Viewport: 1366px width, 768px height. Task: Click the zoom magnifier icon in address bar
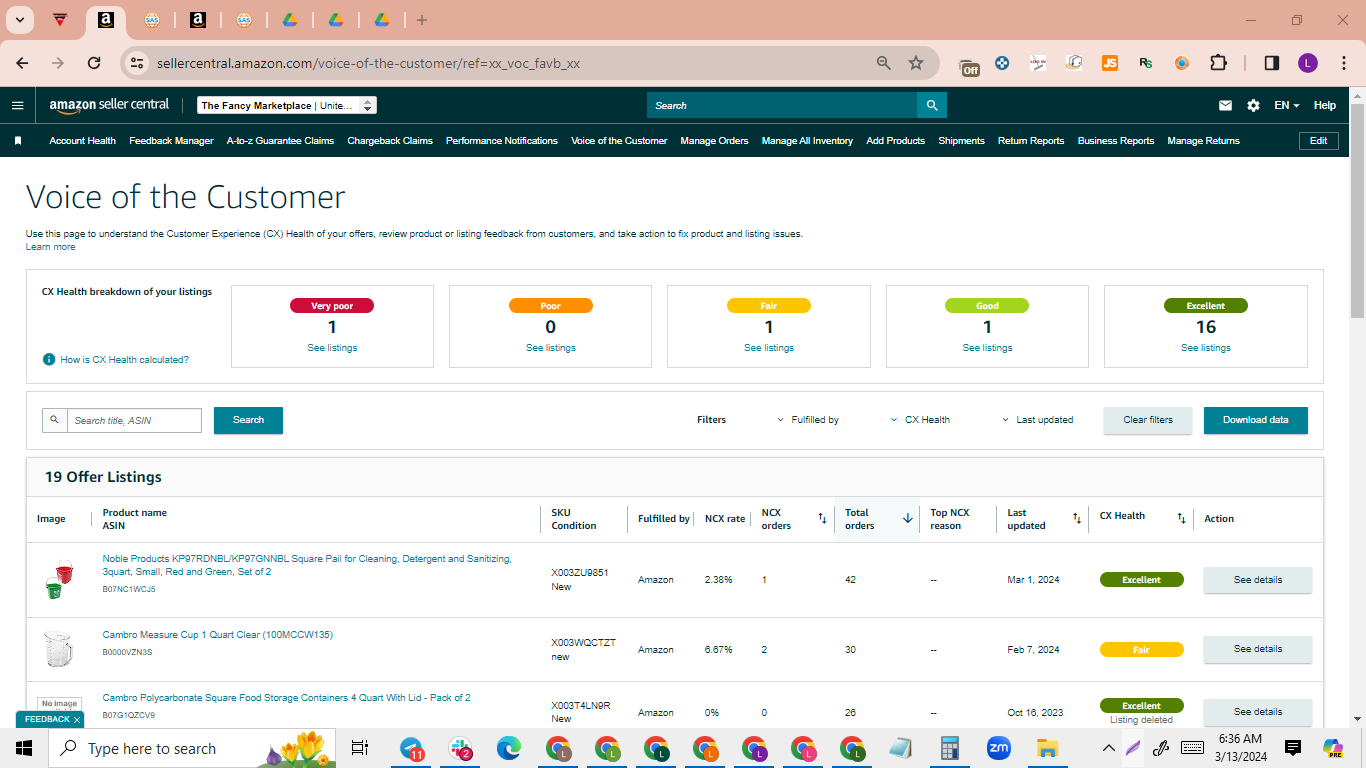(884, 63)
